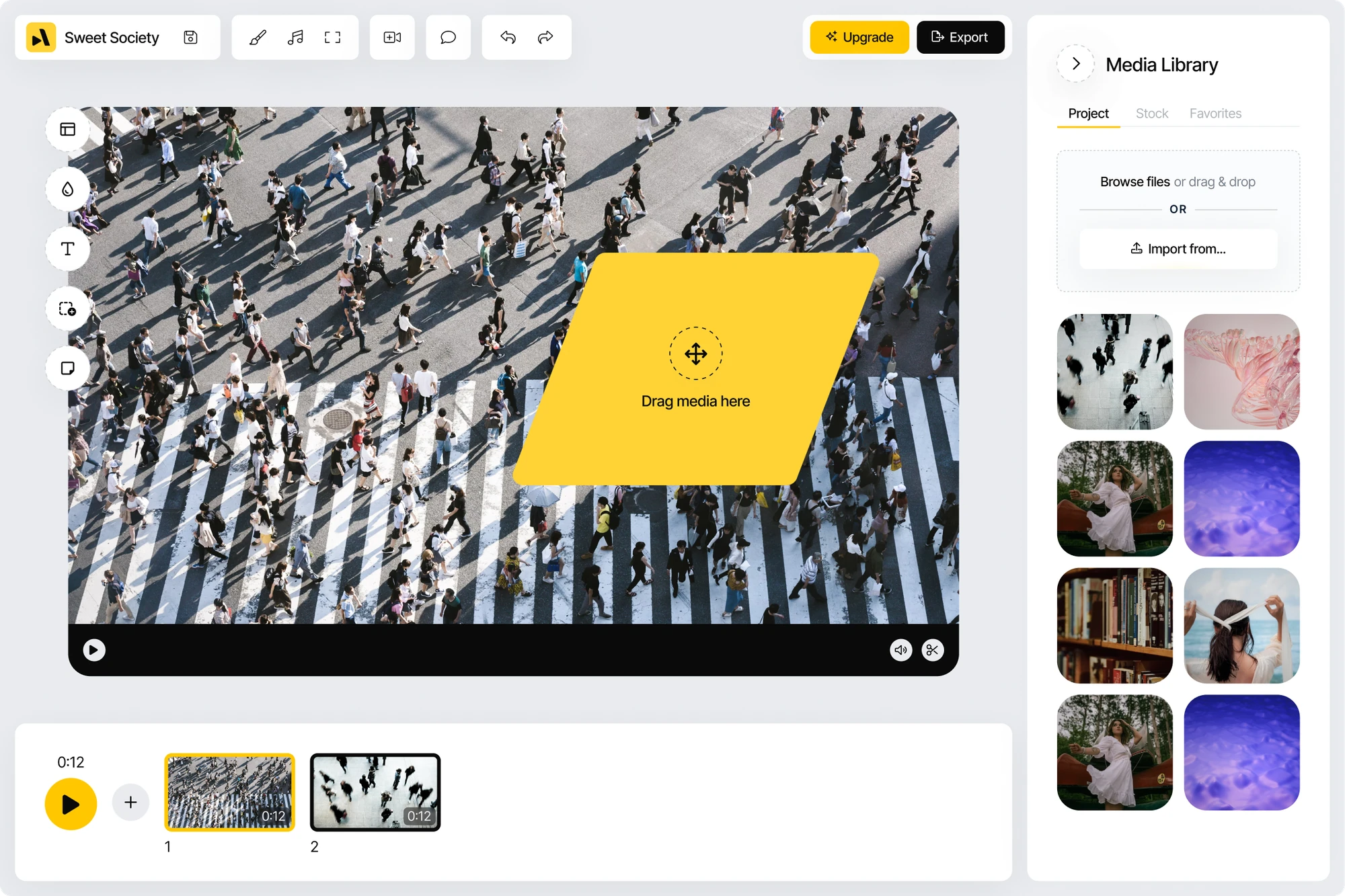Screen dimensions: 1345x896
Task: Open the droplet color tool
Action: point(68,189)
